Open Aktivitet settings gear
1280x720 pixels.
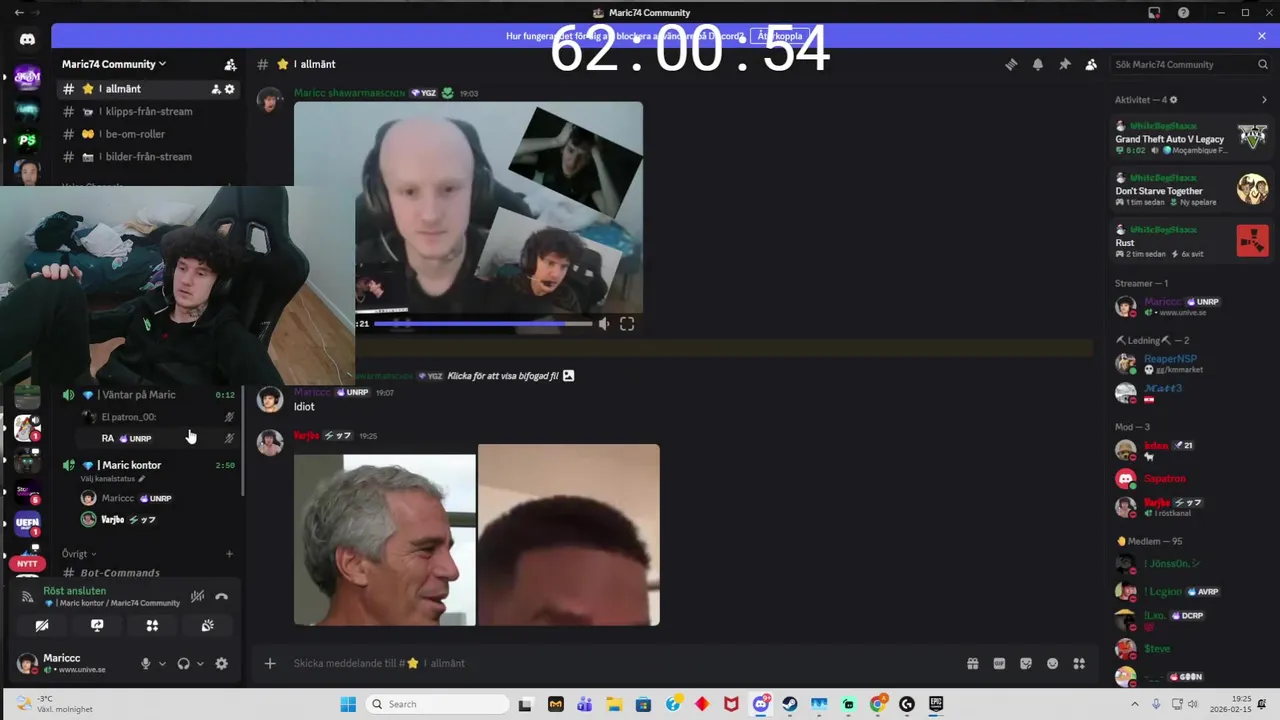click(x=1173, y=100)
